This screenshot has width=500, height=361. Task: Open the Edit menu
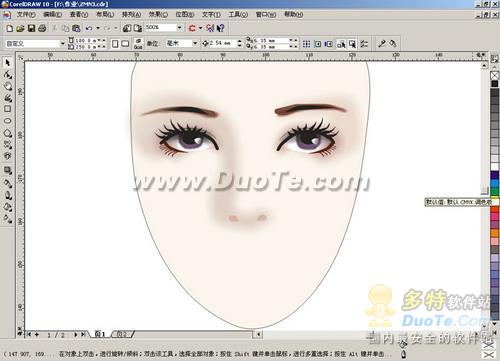tap(53, 14)
